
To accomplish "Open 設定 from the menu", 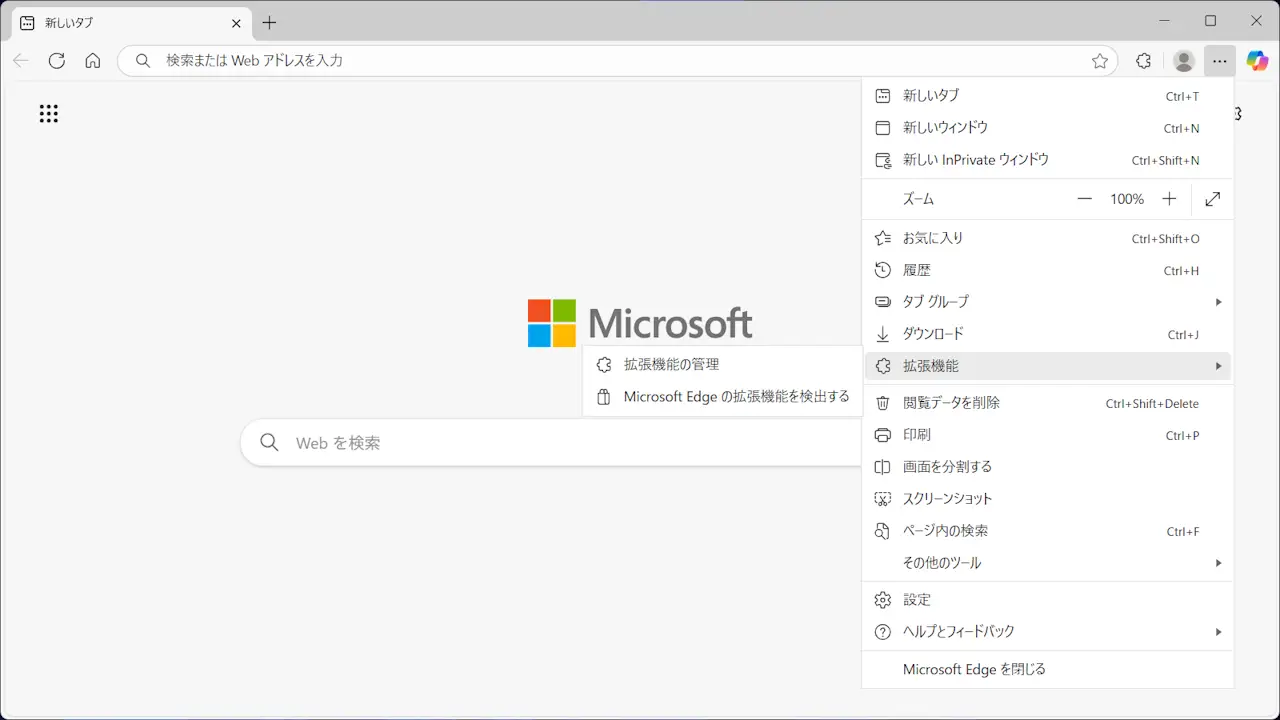I will point(917,600).
